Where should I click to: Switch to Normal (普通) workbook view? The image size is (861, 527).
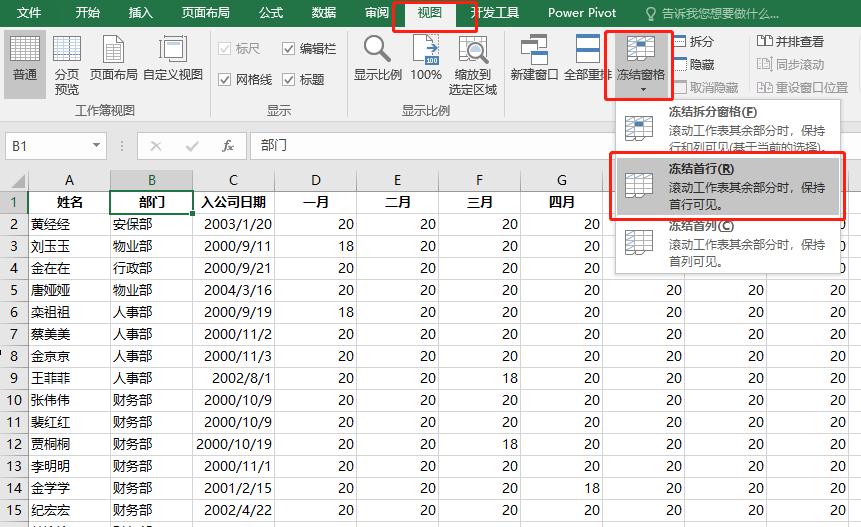pyautogui.click(x=25, y=64)
